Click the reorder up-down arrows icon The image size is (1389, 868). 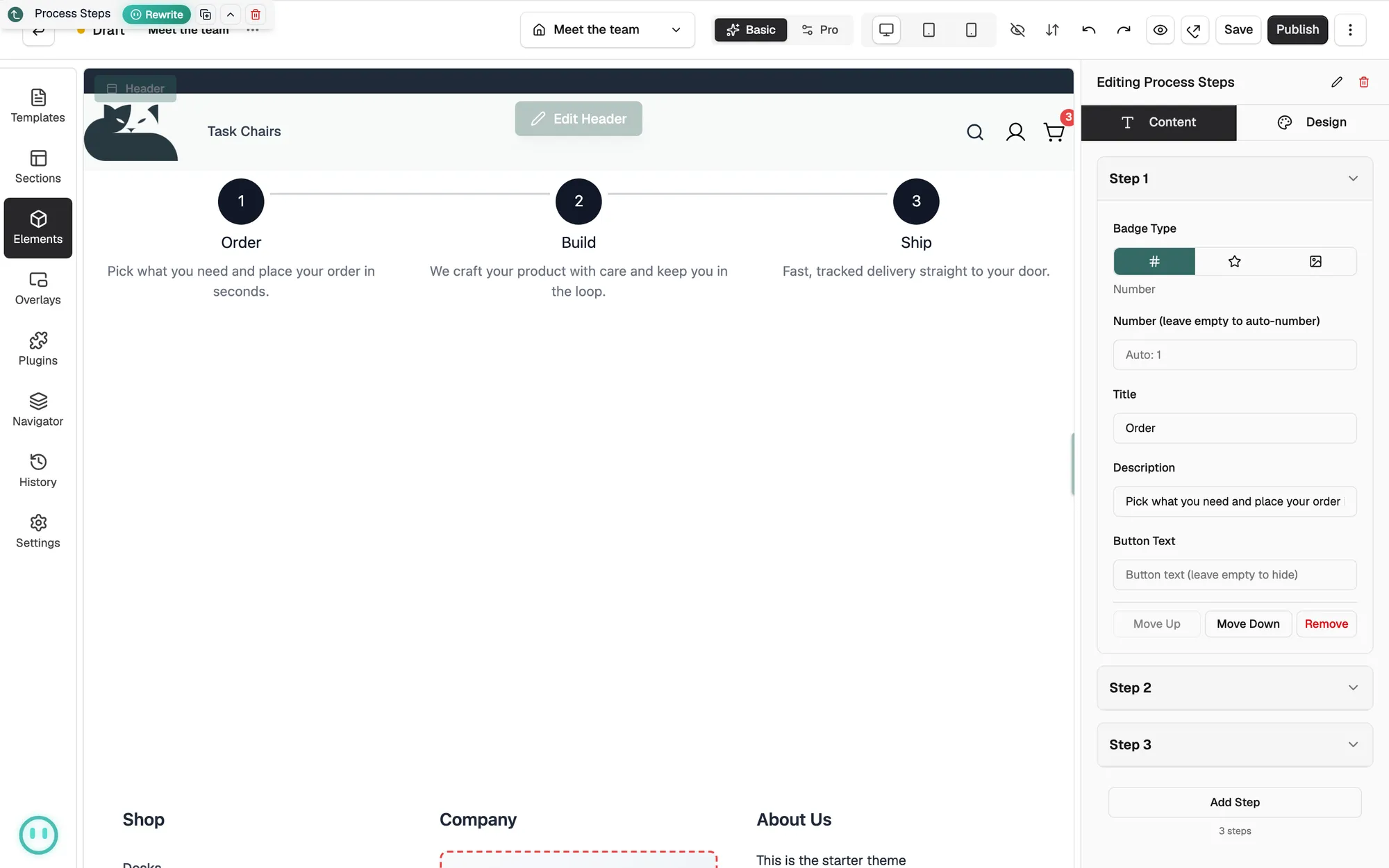coord(1052,30)
